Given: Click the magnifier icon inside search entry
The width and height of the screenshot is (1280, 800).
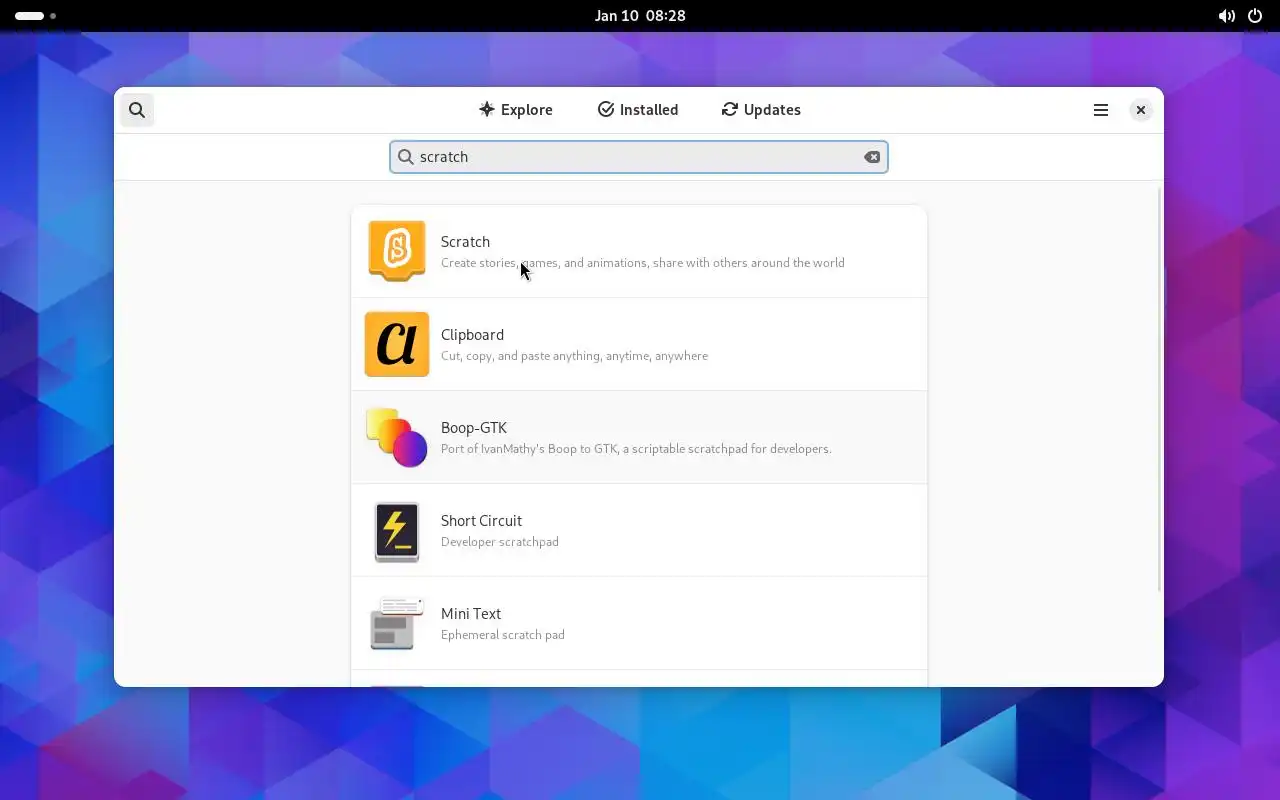Looking at the screenshot, I should coord(405,157).
